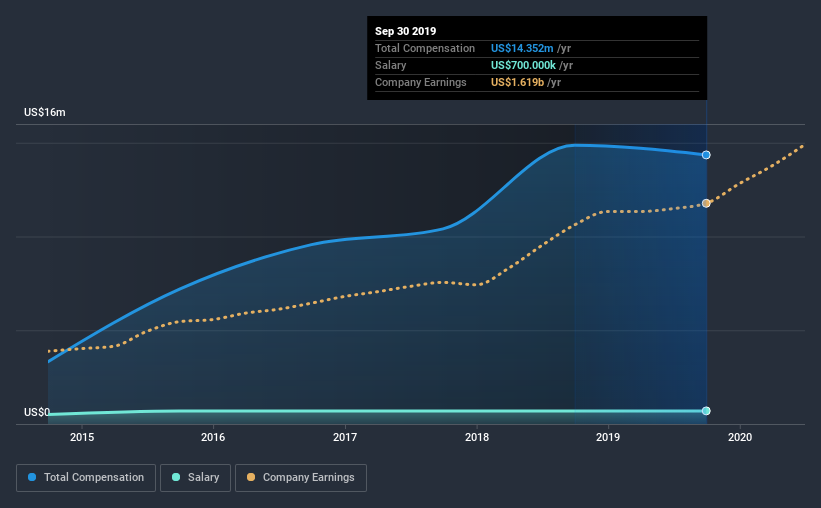The image size is (821, 508).
Task: Click the orange Company Earnings data point marker
Action: (706, 203)
